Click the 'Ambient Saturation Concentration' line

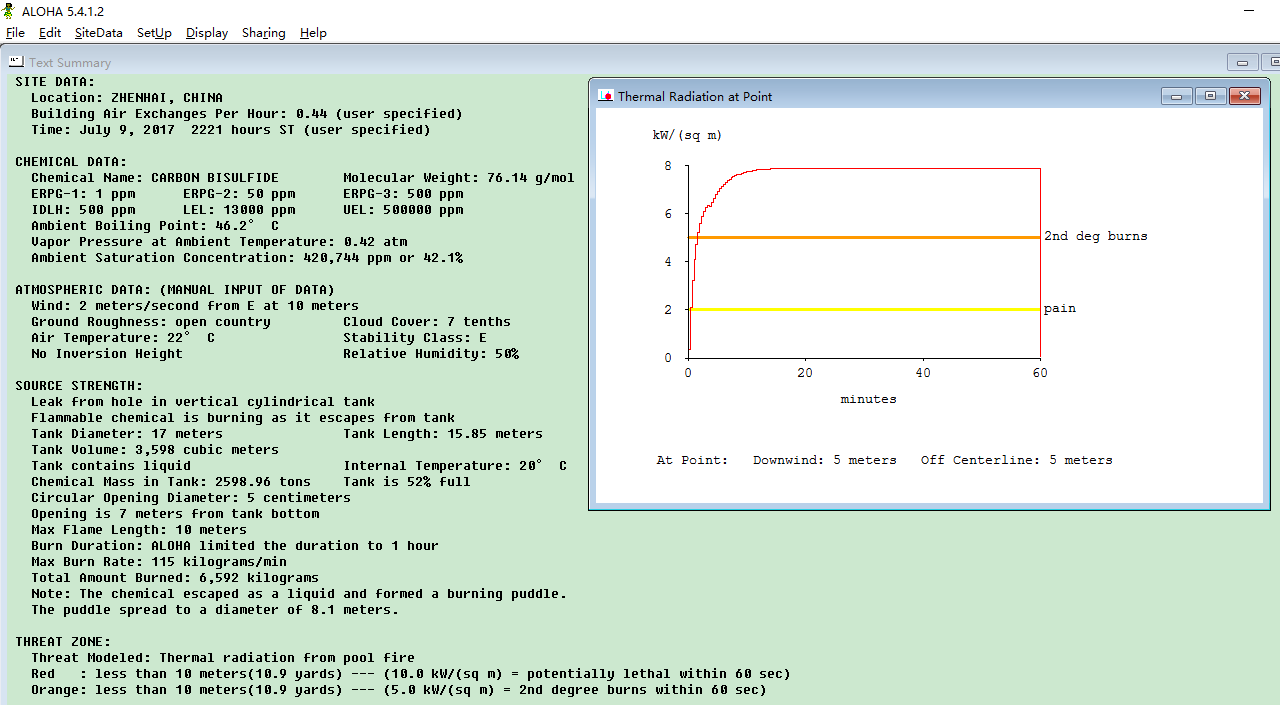tap(247, 258)
